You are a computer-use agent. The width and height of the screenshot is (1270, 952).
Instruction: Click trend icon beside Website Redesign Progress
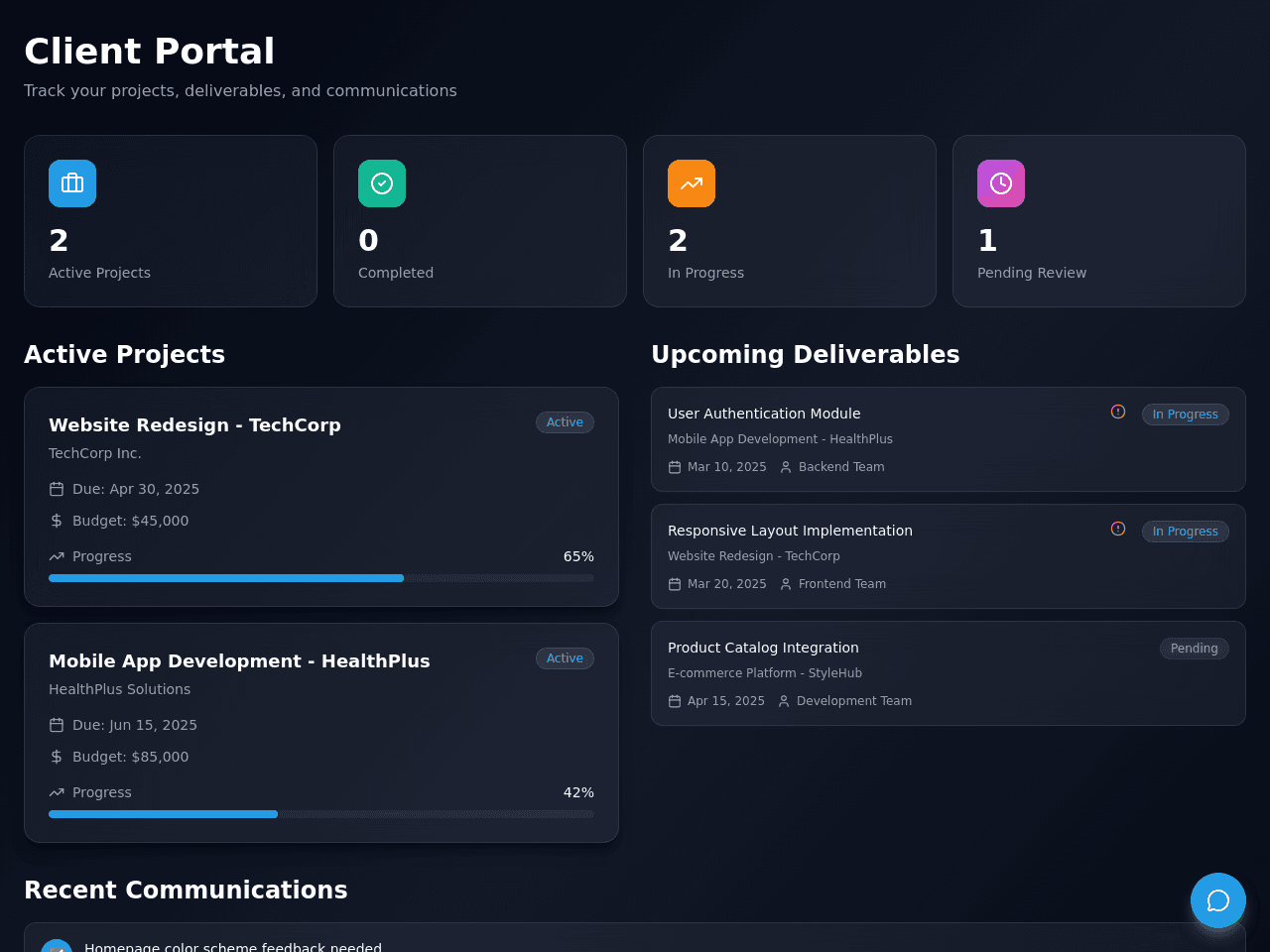click(57, 556)
